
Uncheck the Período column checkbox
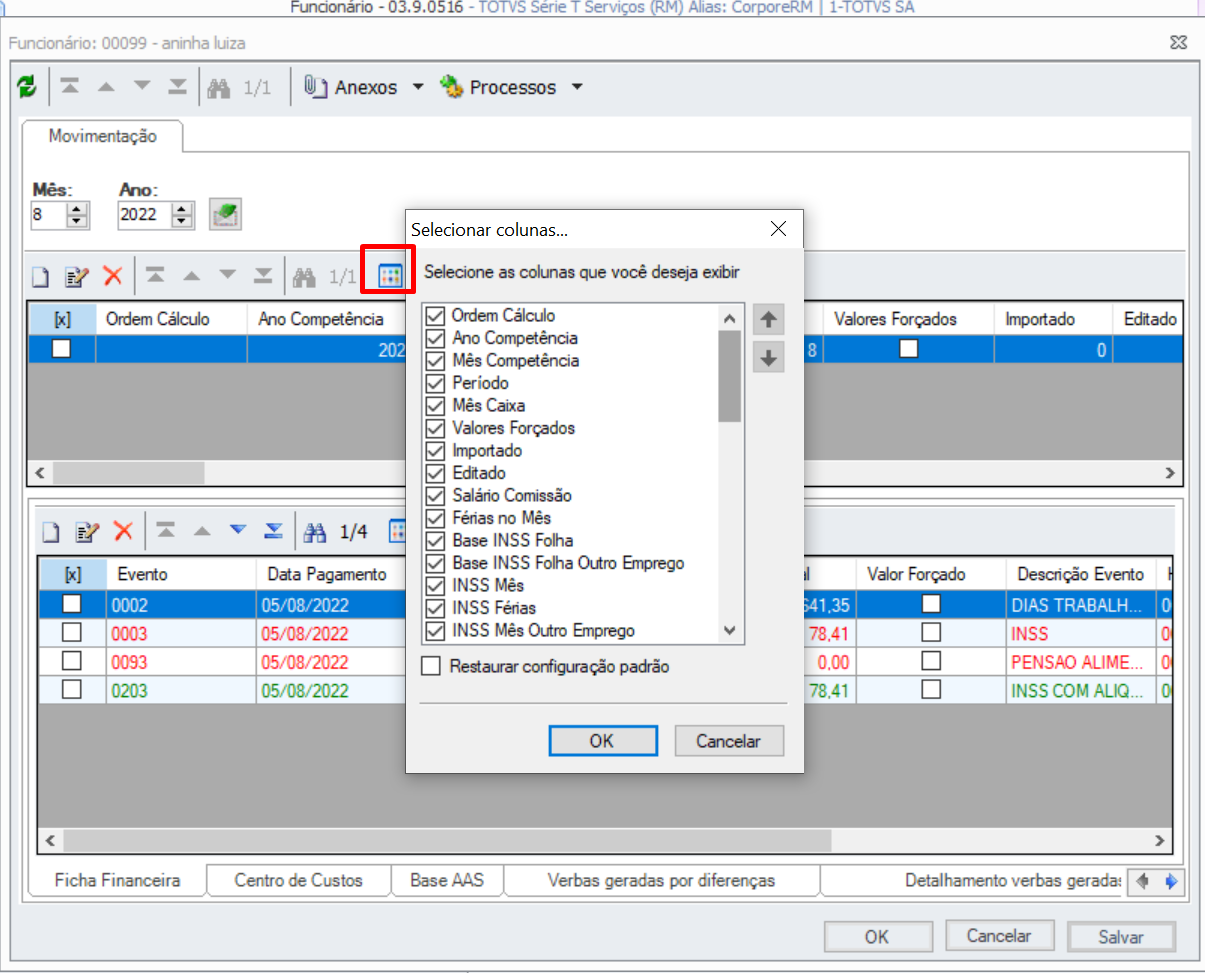[435, 383]
